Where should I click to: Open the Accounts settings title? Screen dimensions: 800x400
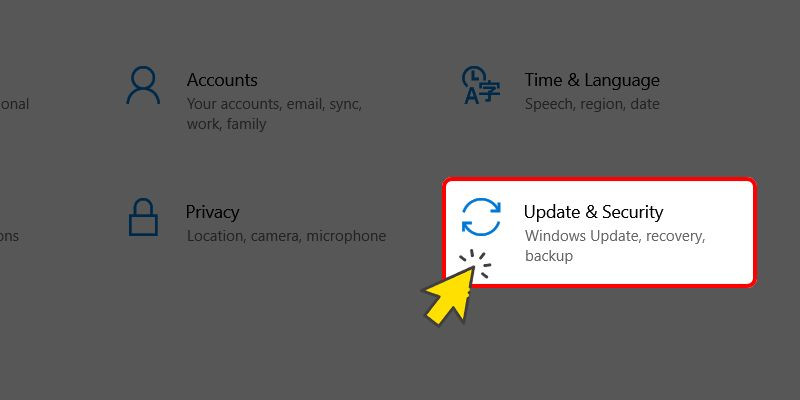tap(222, 80)
